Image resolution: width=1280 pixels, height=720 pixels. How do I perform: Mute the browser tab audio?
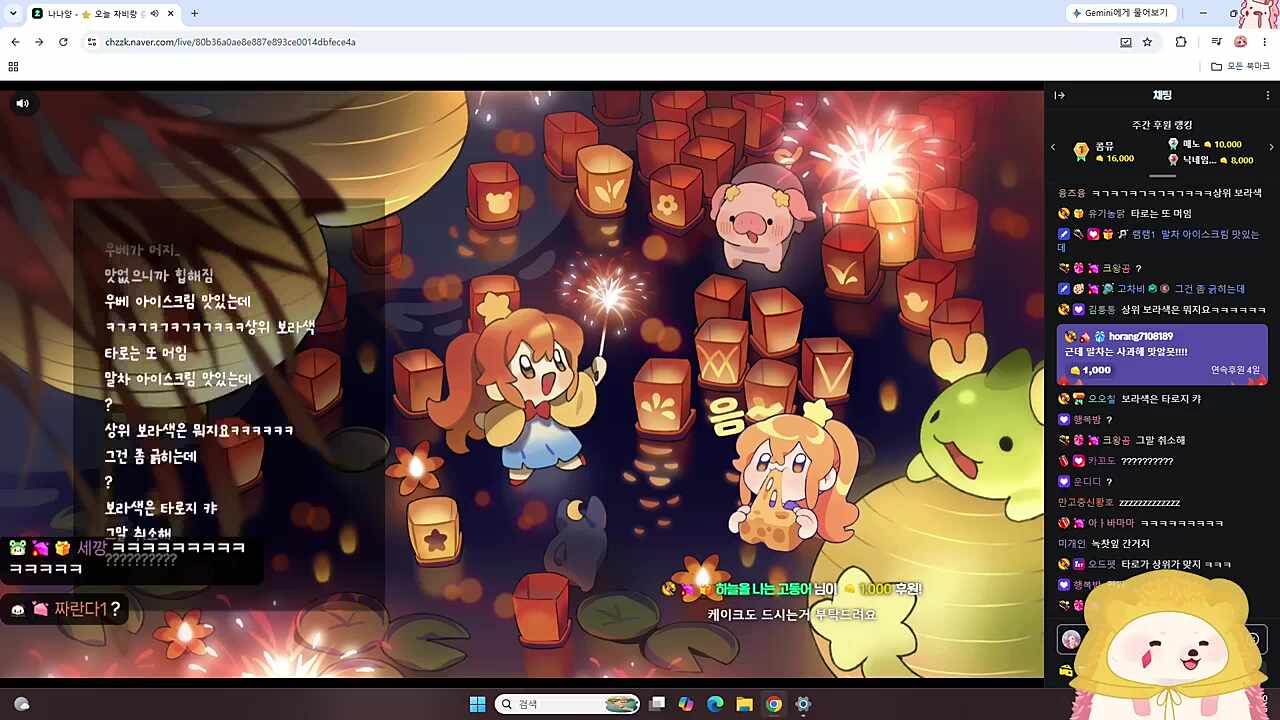pos(154,13)
